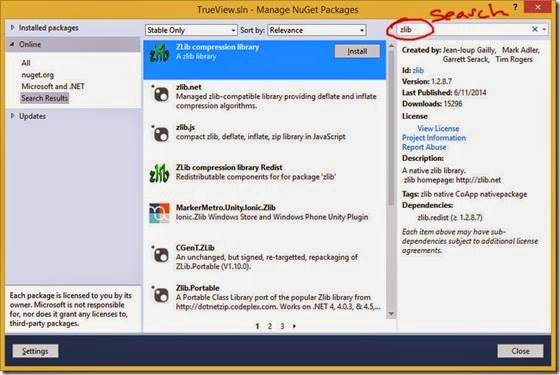The height and width of the screenshot is (375, 560).
Task: Click the package list scrollbar thumb
Action: click(391, 129)
